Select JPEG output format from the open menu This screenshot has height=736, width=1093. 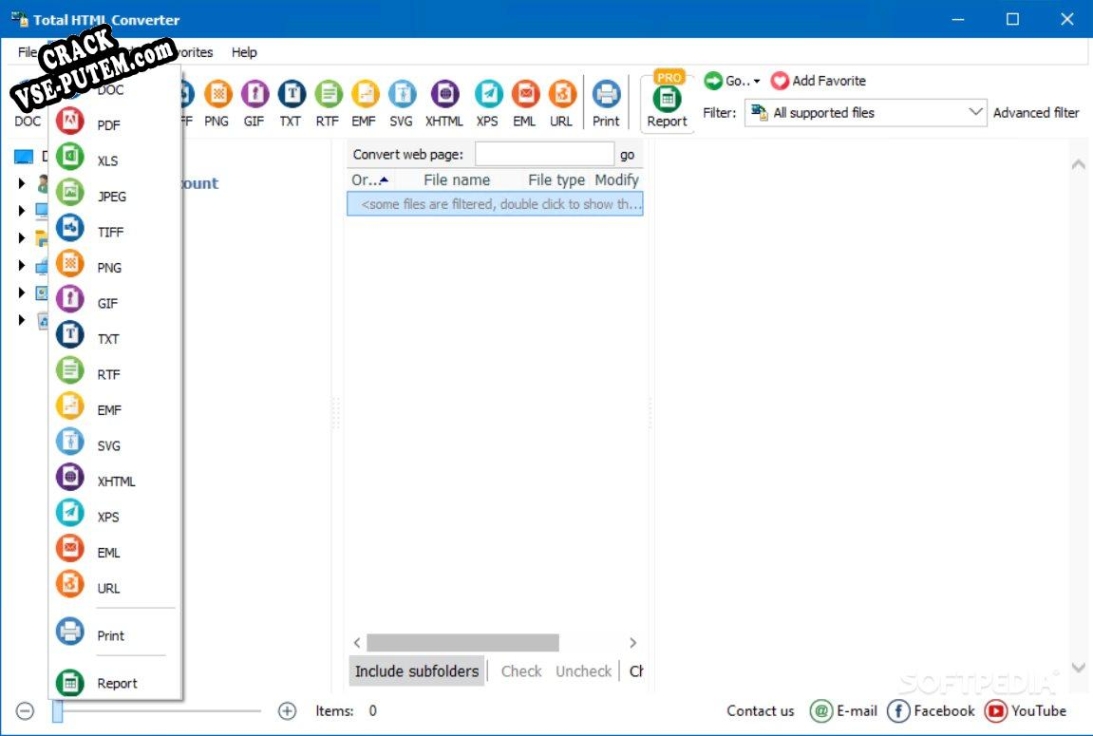[109, 196]
